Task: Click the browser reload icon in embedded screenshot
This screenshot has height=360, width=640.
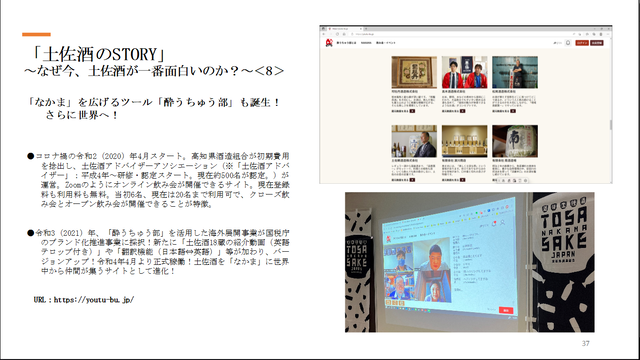Action: tap(337, 34)
